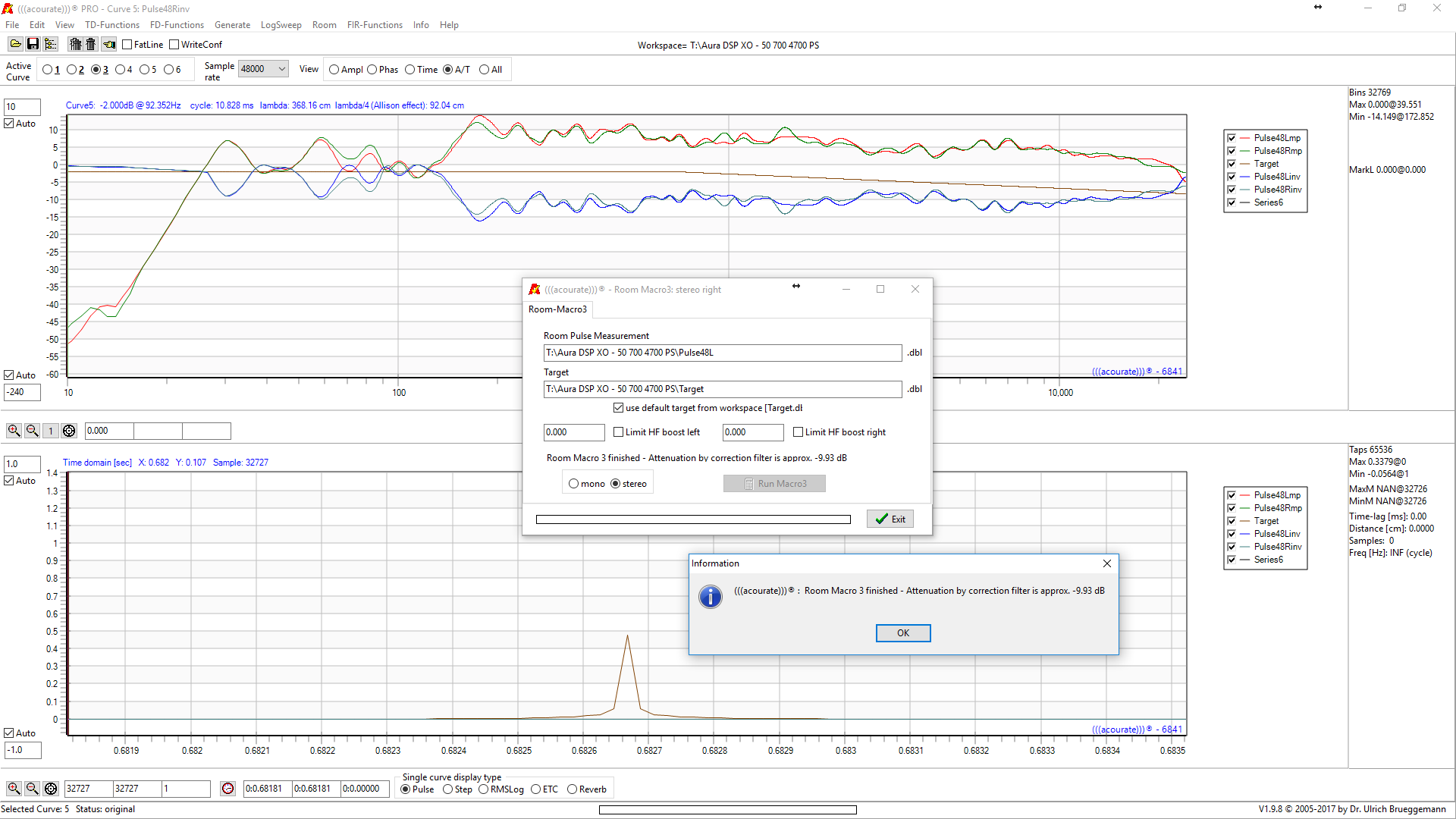The image size is (1456, 819).
Task: Click the amplitude lower limit field showing -240
Action: coord(22,392)
